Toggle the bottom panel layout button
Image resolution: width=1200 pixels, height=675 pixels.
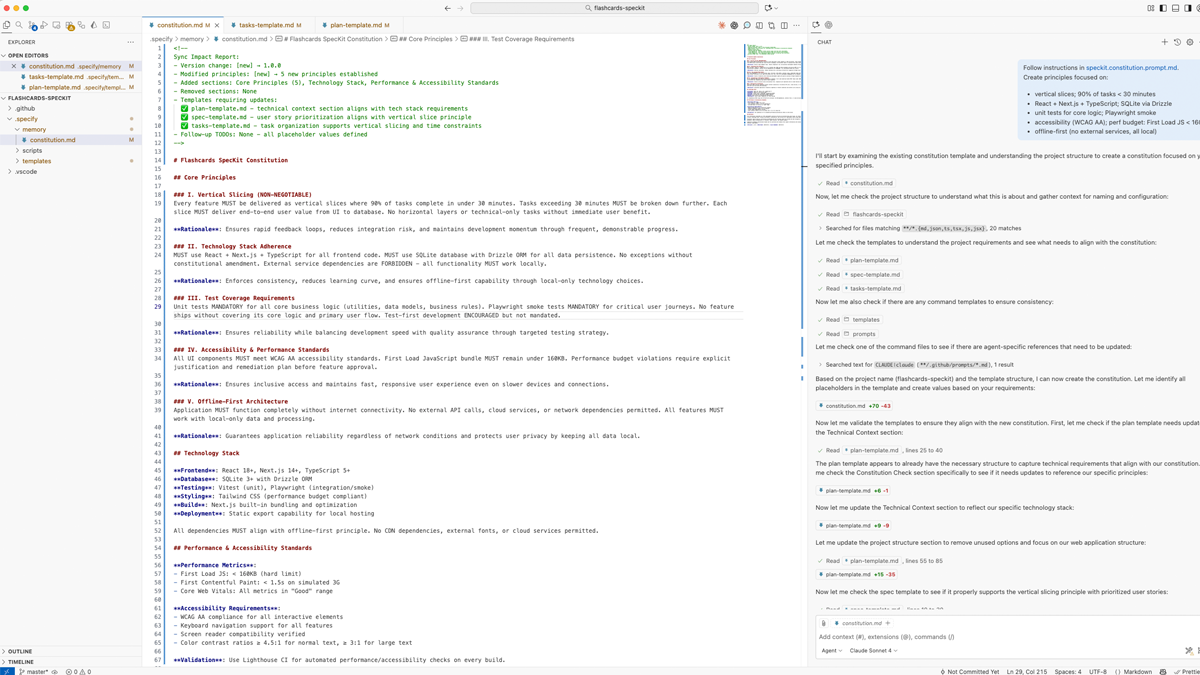[x=1175, y=8]
